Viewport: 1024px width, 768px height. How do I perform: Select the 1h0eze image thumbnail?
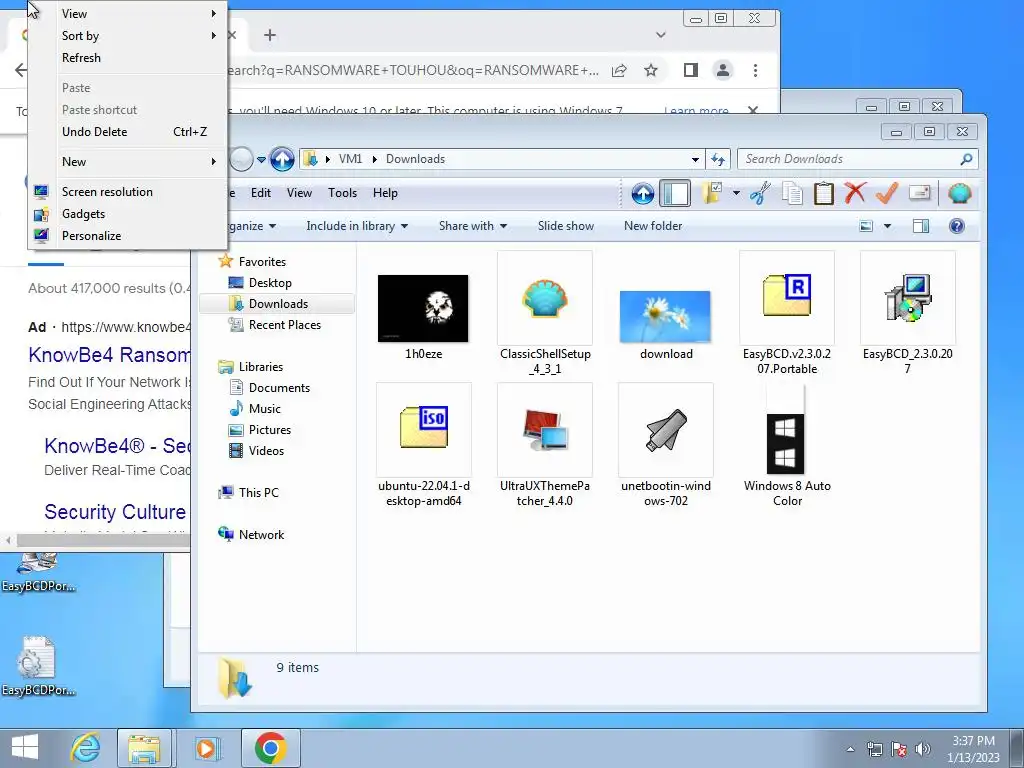tap(423, 308)
